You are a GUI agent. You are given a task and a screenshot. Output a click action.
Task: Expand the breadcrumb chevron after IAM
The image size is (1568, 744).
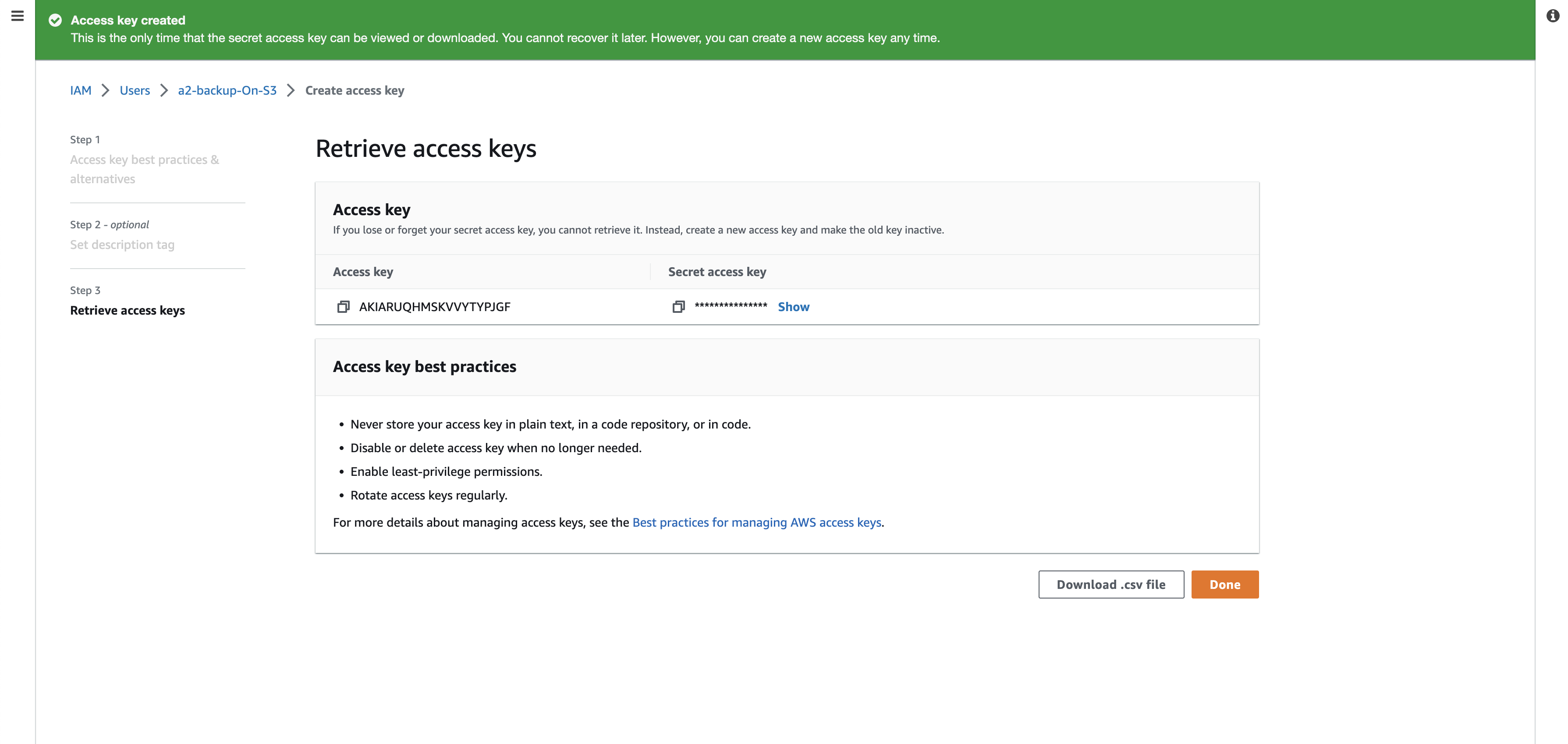click(105, 90)
